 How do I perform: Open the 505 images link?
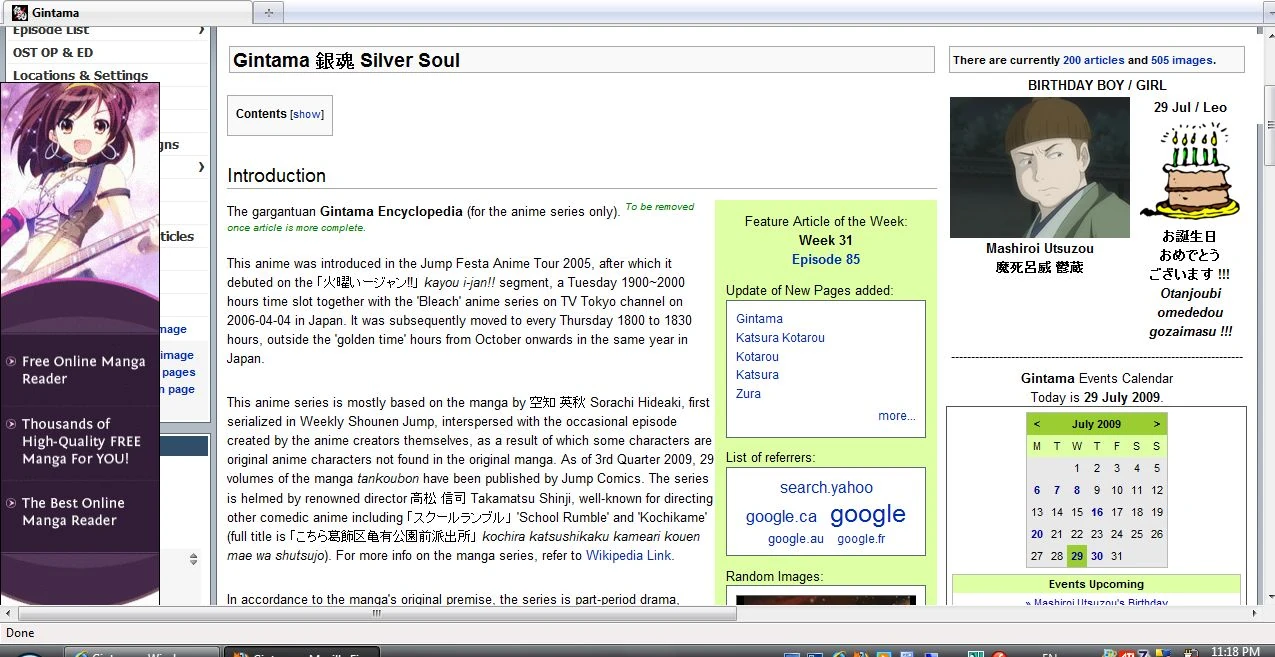1181,60
